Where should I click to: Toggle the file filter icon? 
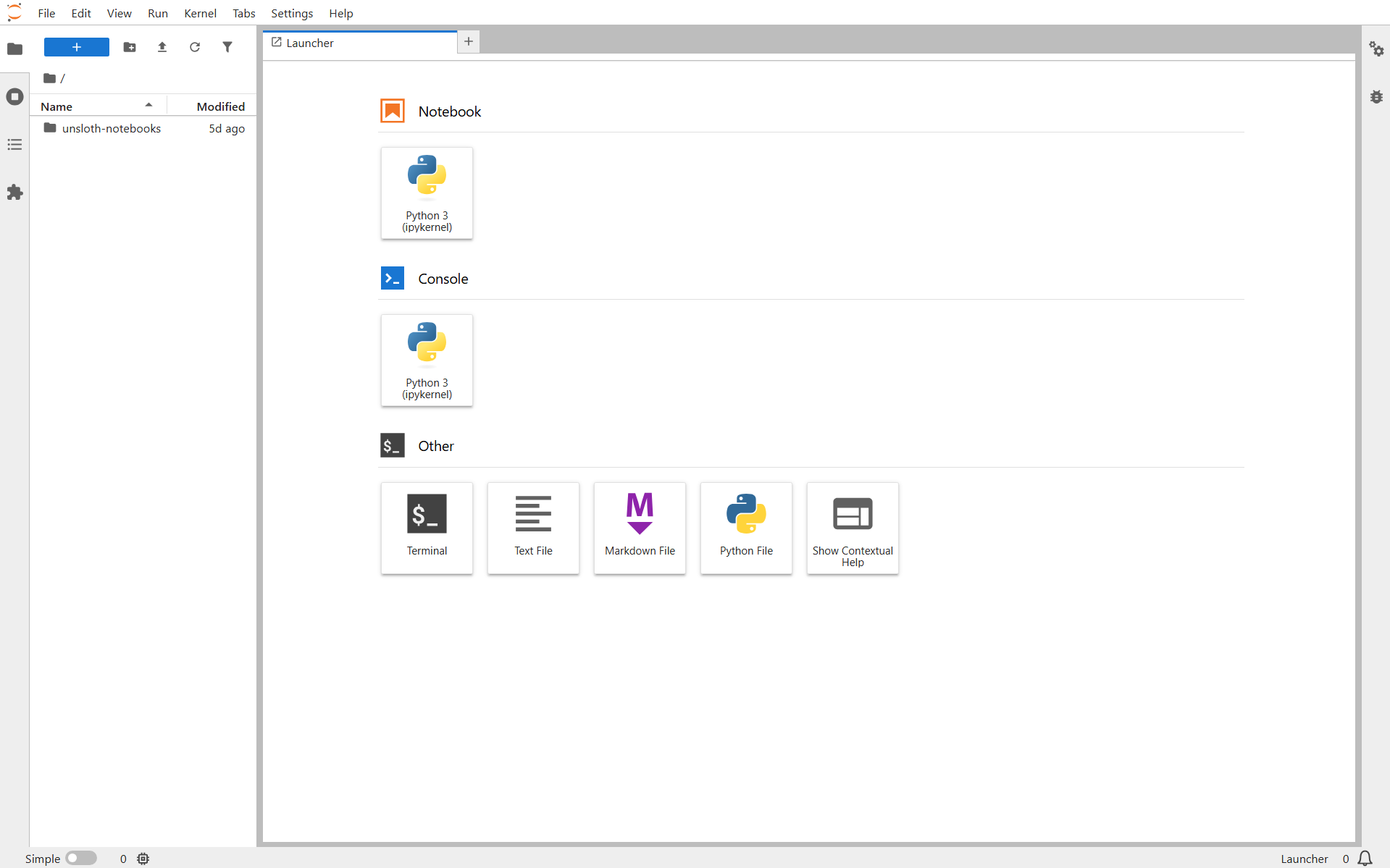coord(227,47)
